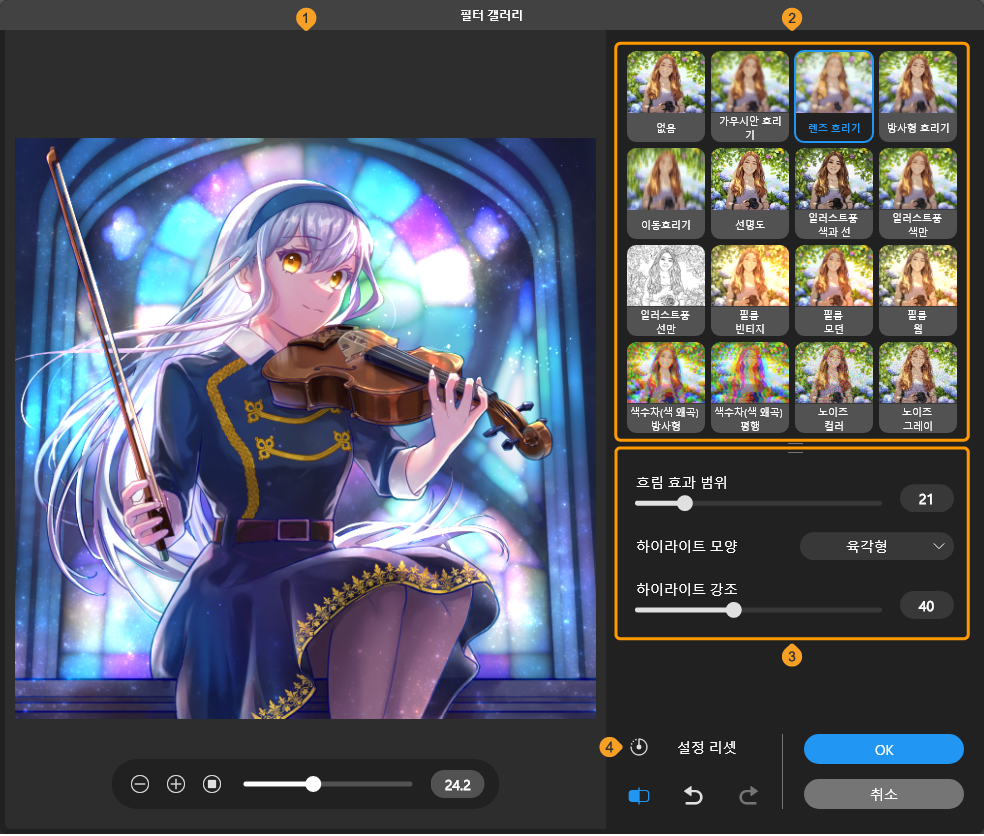Select the 일러스트풍 선만 filter
The height and width of the screenshot is (836, 984).
point(666,290)
